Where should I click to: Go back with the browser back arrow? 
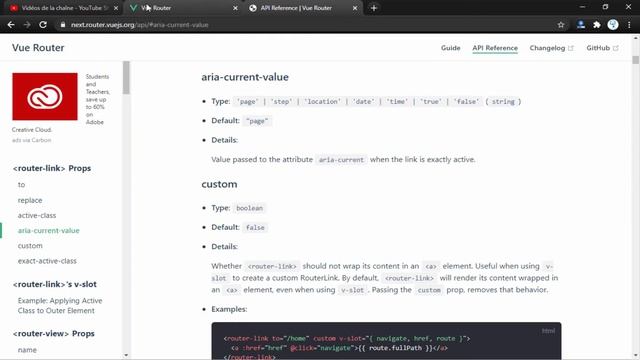11,25
